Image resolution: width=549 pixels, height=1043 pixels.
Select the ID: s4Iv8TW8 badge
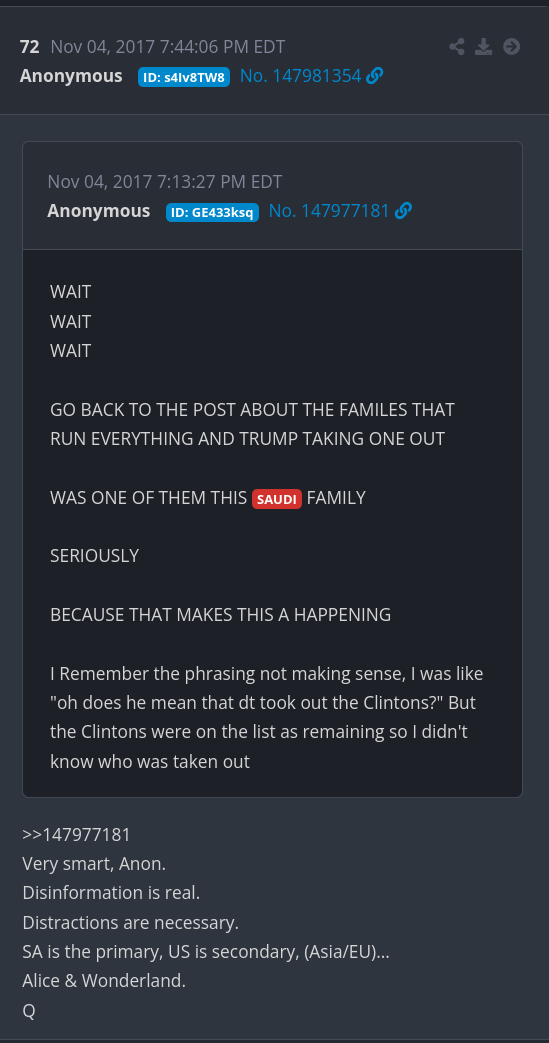184,77
